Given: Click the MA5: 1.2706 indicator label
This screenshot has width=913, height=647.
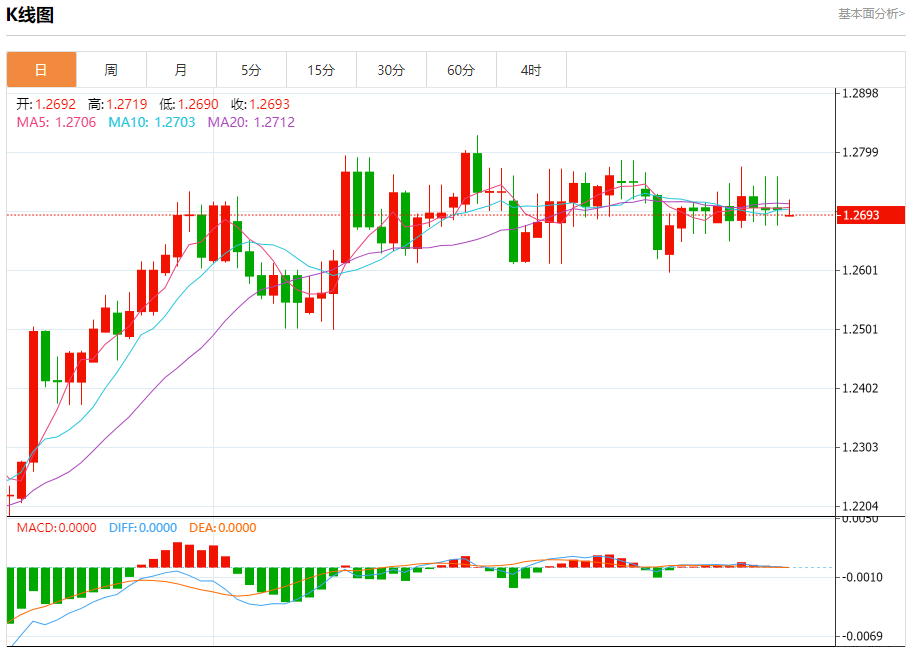Looking at the screenshot, I should pyautogui.click(x=56, y=122).
